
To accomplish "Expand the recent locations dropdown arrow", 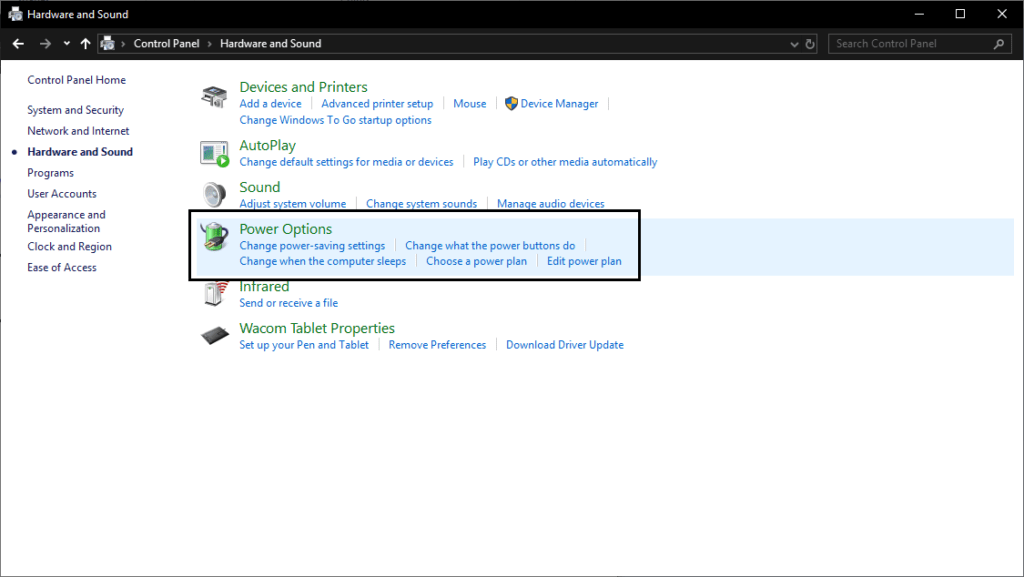I will click(67, 44).
